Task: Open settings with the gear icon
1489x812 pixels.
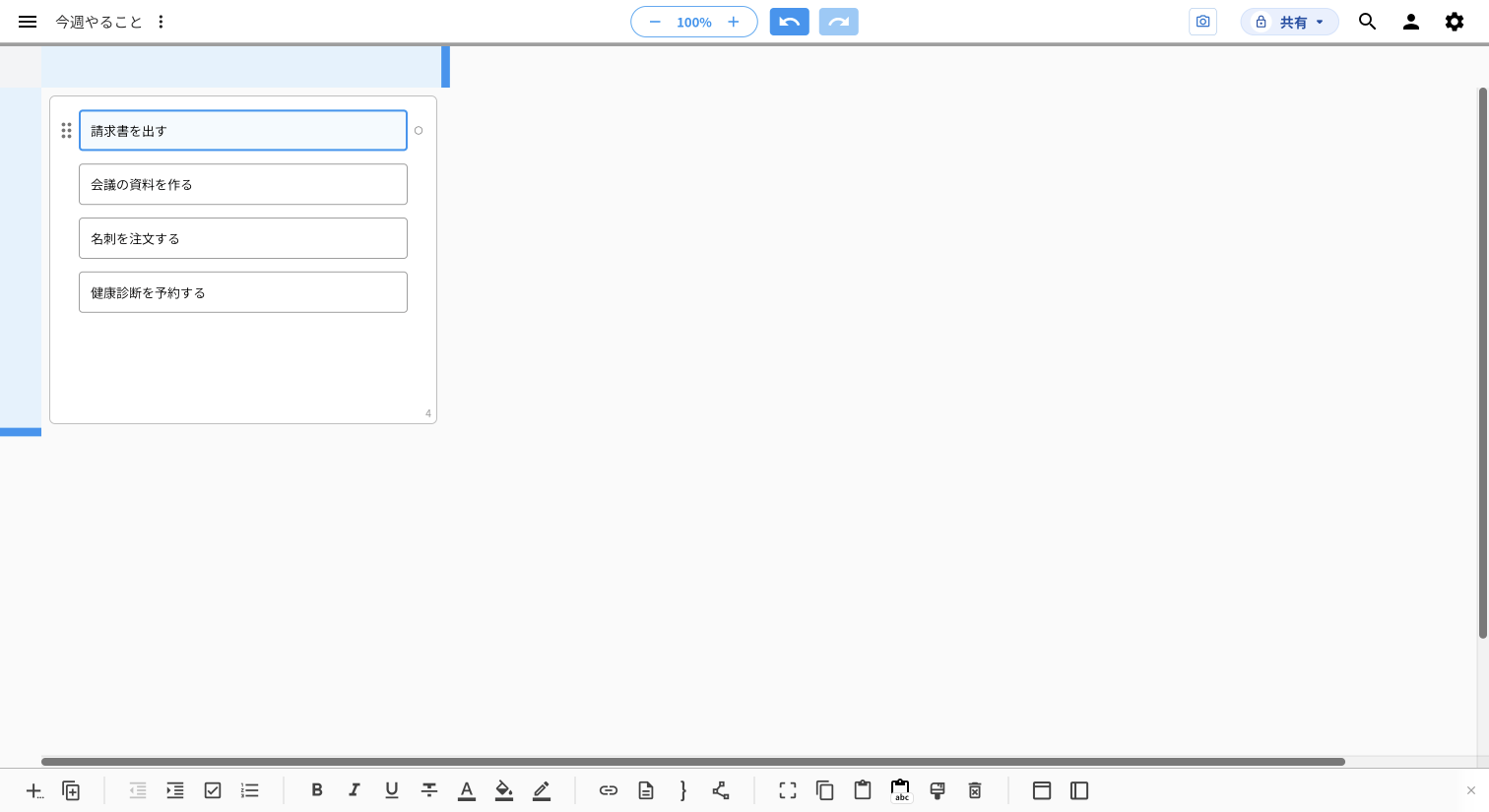Action: click(x=1455, y=22)
